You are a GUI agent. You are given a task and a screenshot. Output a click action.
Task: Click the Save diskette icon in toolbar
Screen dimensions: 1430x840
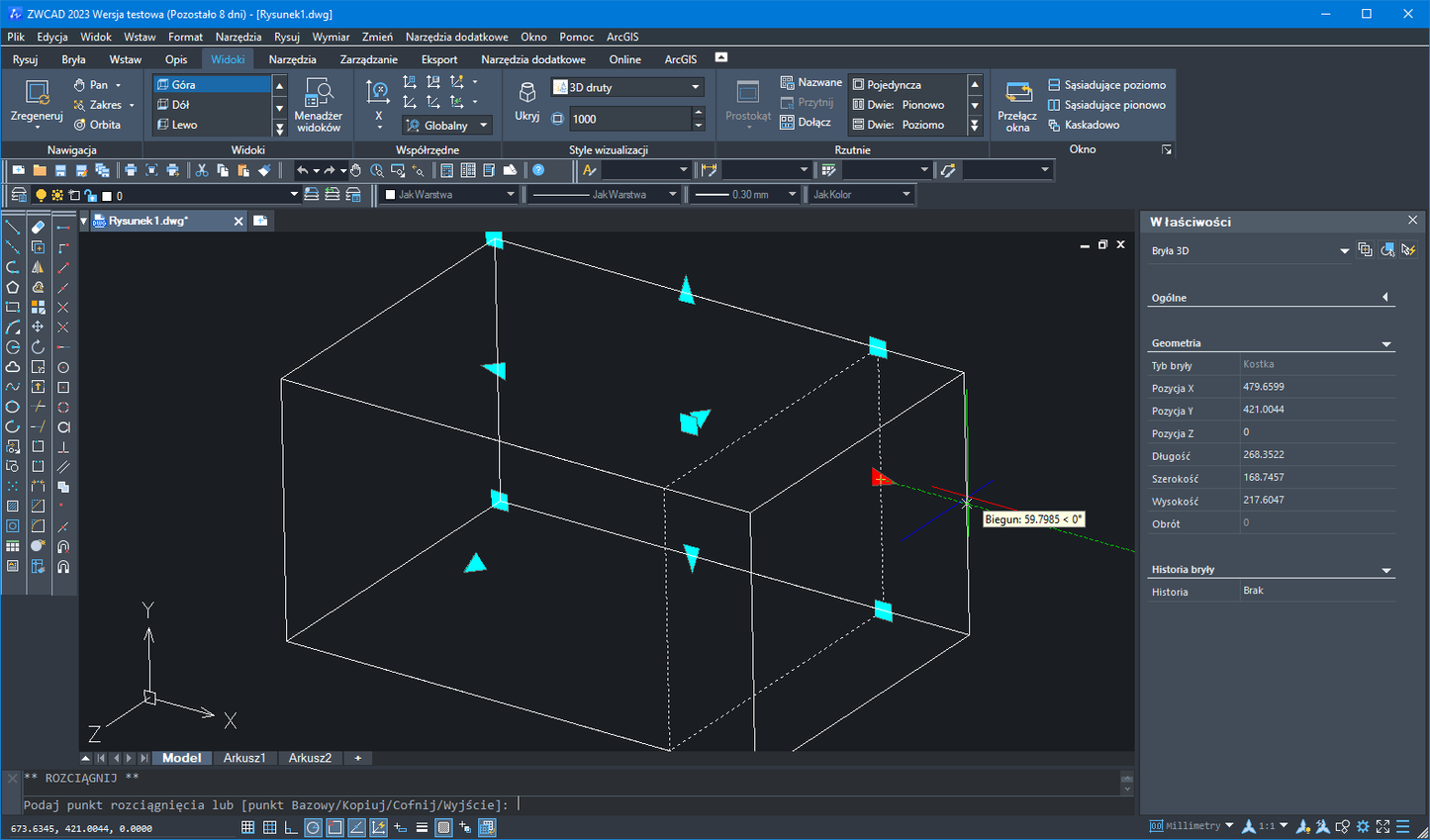point(60,170)
